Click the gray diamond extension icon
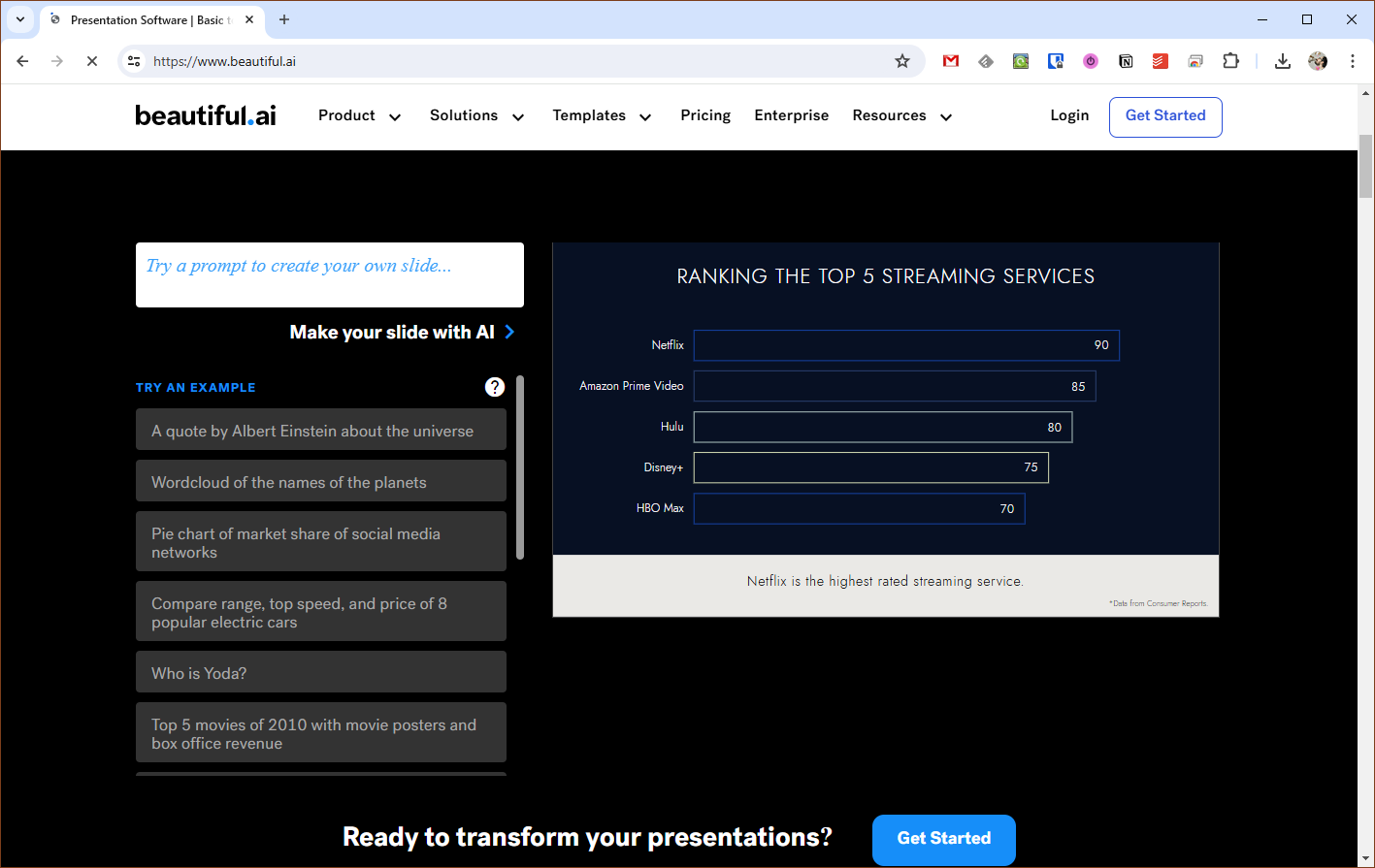The height and width of the screenshot is (868, 1375). pos(986,61)
